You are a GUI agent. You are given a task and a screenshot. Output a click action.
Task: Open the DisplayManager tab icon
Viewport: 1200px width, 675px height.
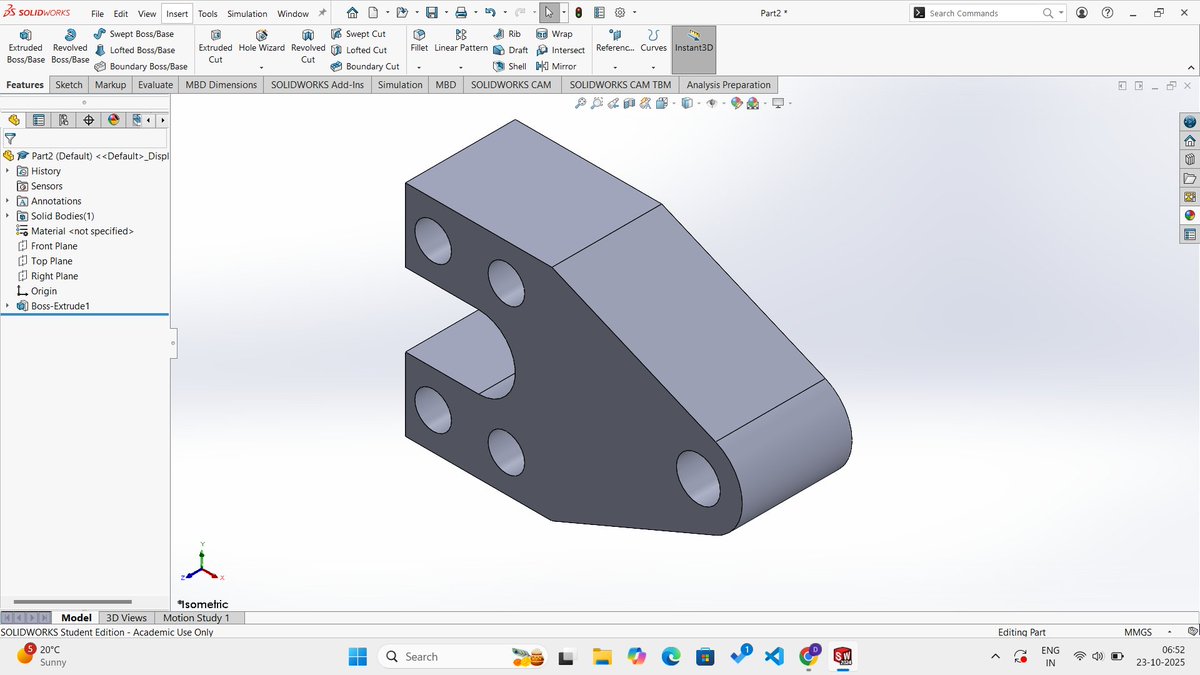113,120
